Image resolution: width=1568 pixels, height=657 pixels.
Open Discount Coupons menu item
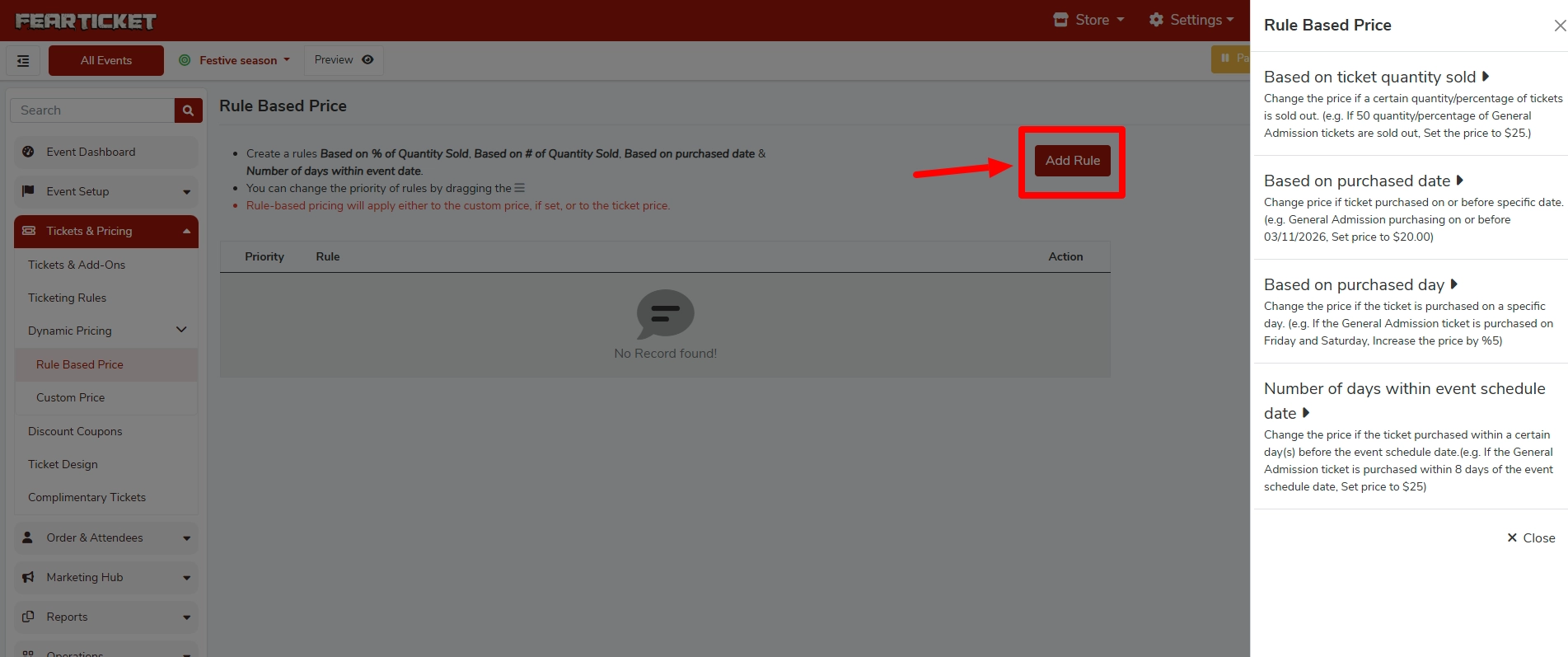(106, 431)
